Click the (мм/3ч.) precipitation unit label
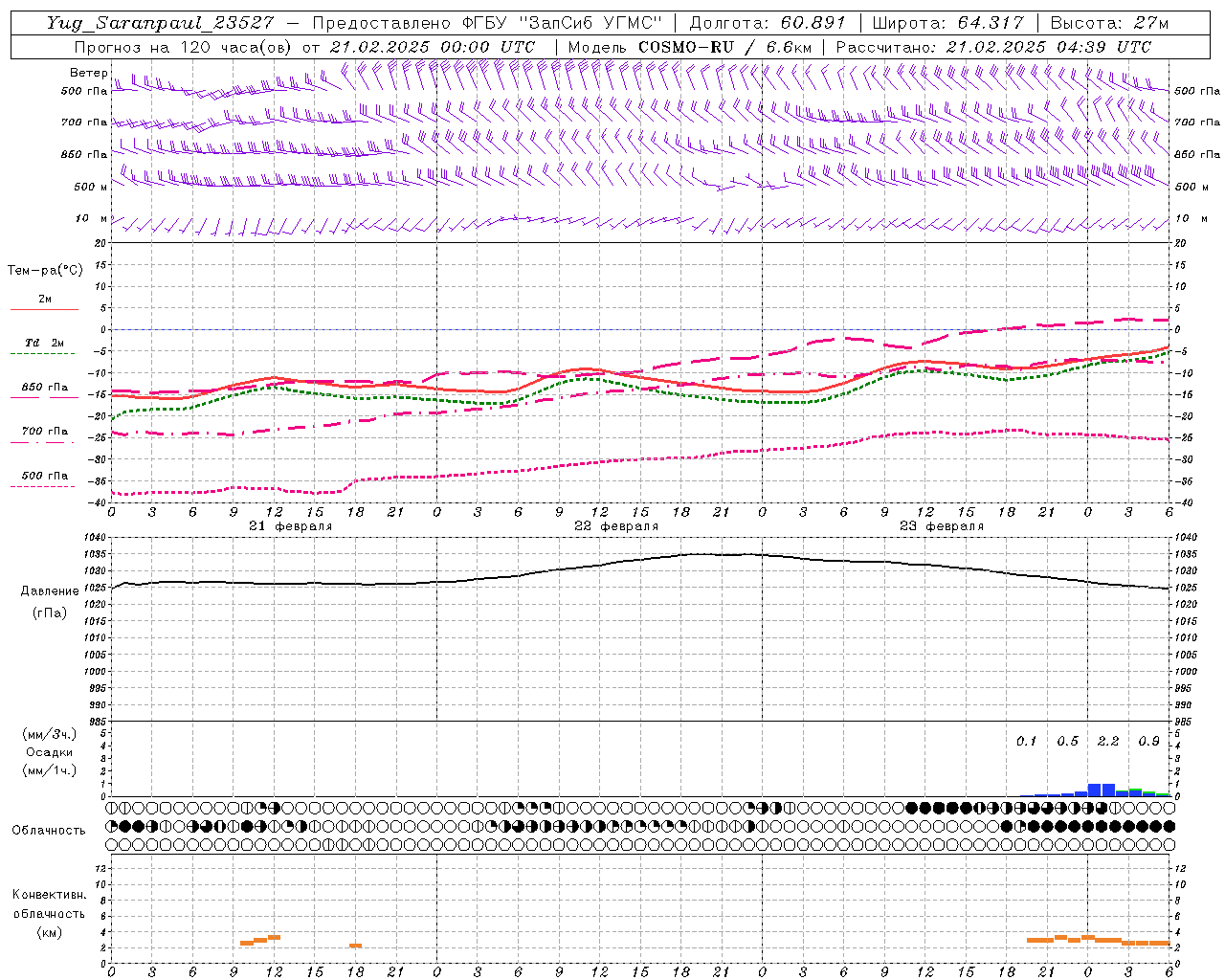The image size is (1225, 980). tap(49, 734)
